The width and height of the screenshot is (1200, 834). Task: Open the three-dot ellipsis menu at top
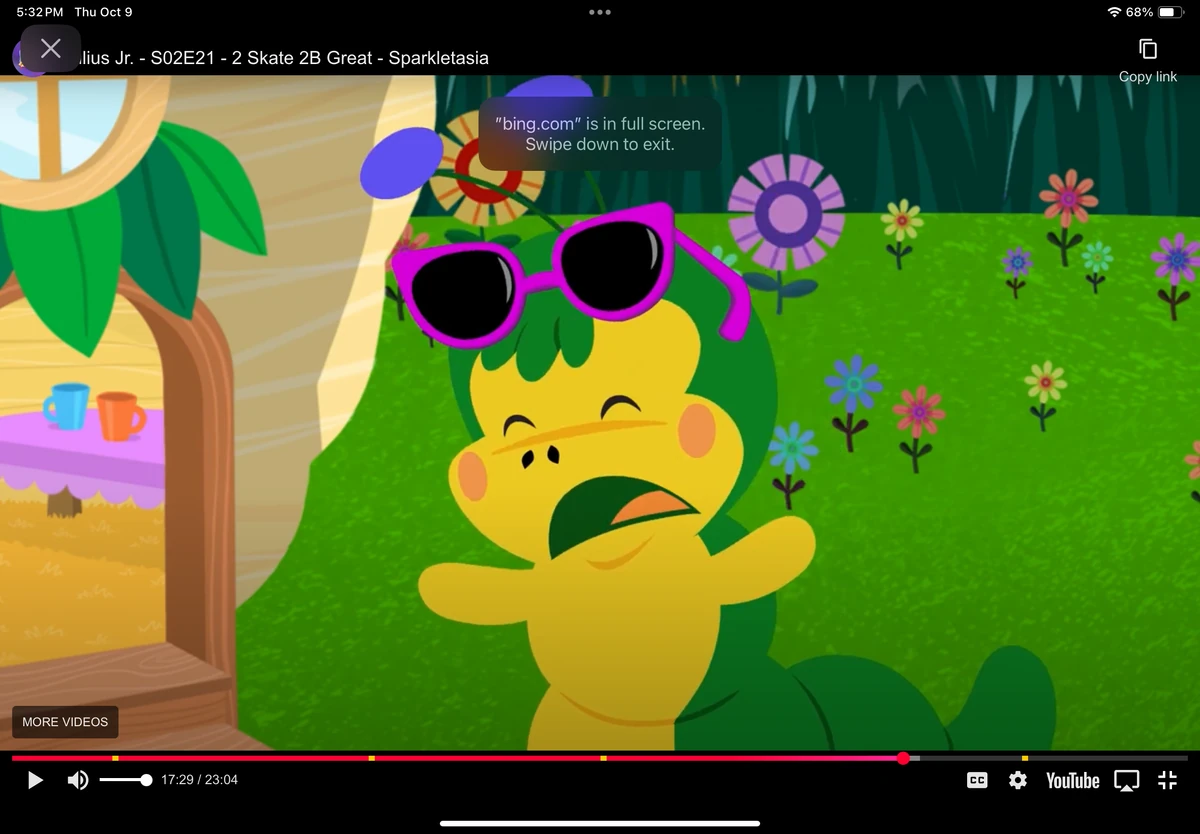click(600, 12)
